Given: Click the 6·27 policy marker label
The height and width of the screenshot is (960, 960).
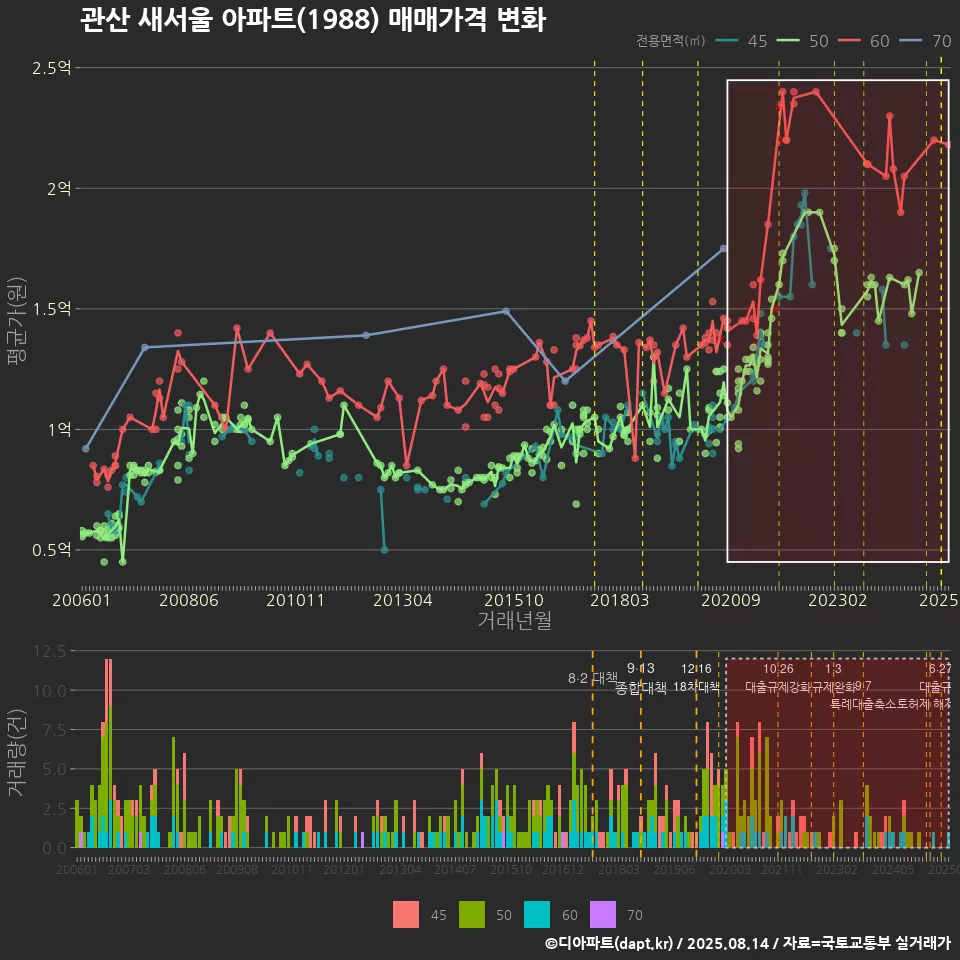Looking at the screenshot, I should point(939,669).
